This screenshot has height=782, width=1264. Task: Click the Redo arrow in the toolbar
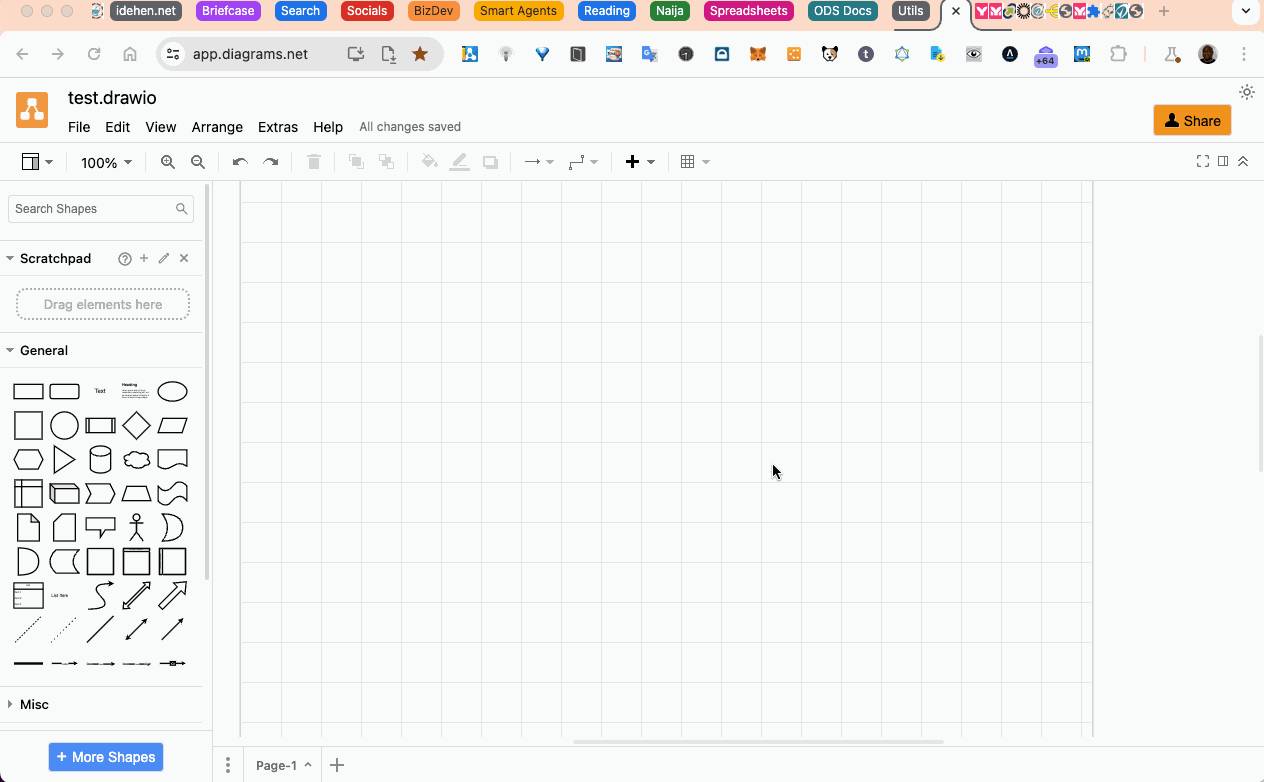(270, 161)
